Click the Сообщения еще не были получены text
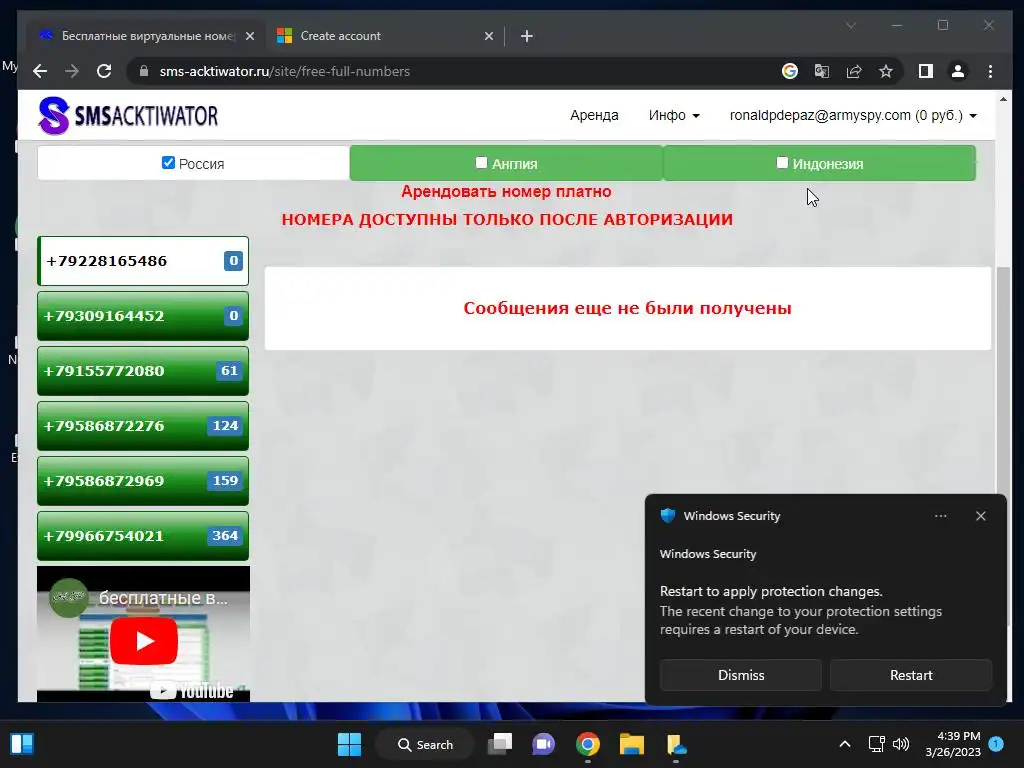Image resolution: width=1024 pixels, height=768 pixels. pos(628,308)
